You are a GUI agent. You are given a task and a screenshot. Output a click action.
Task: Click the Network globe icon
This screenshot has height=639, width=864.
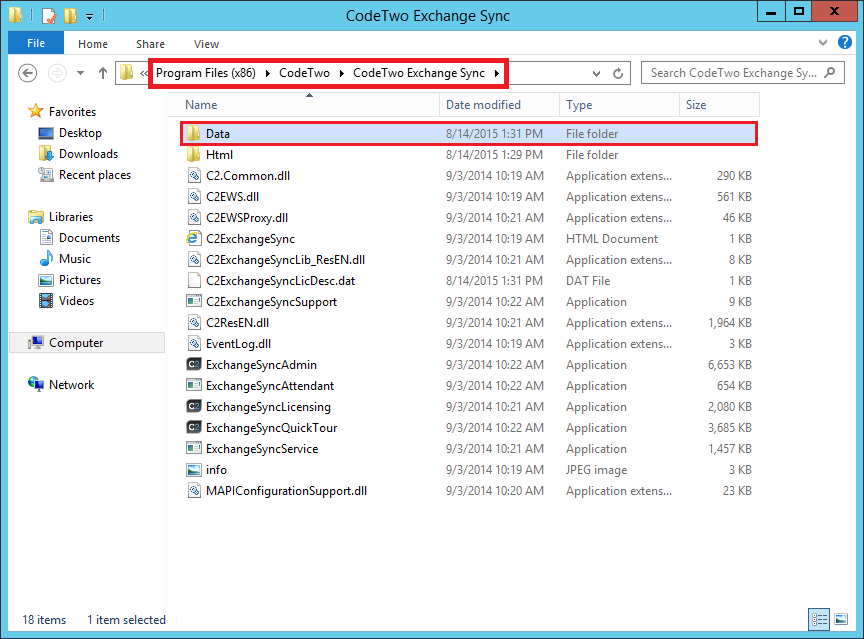coord(36,384)
